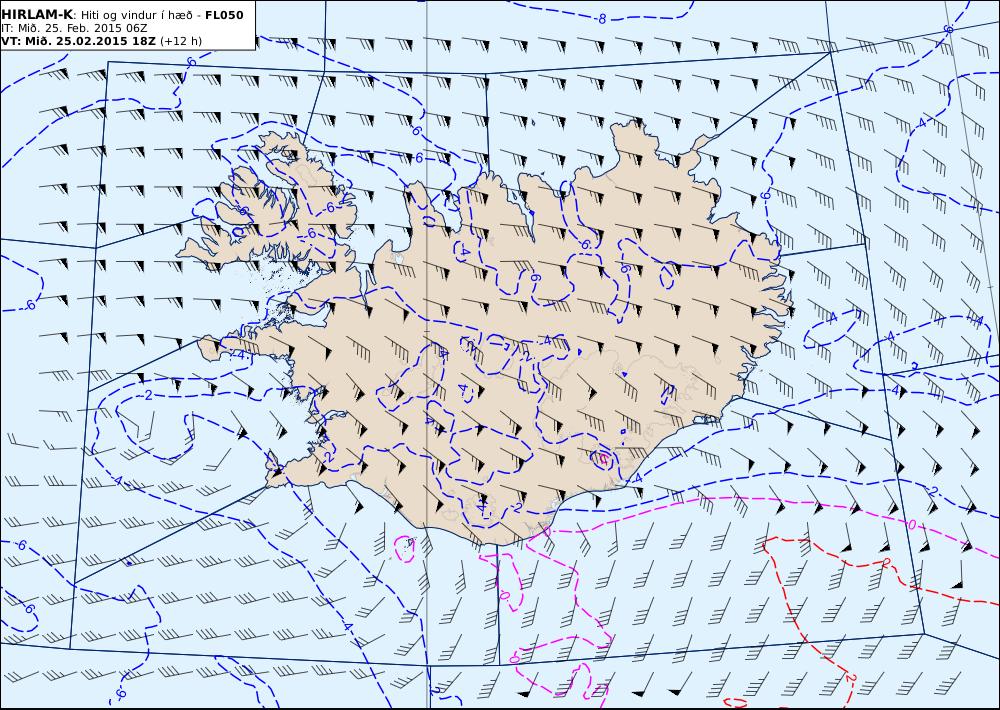Select the (+12 h) forecast offset text

[x=180, y=41]
